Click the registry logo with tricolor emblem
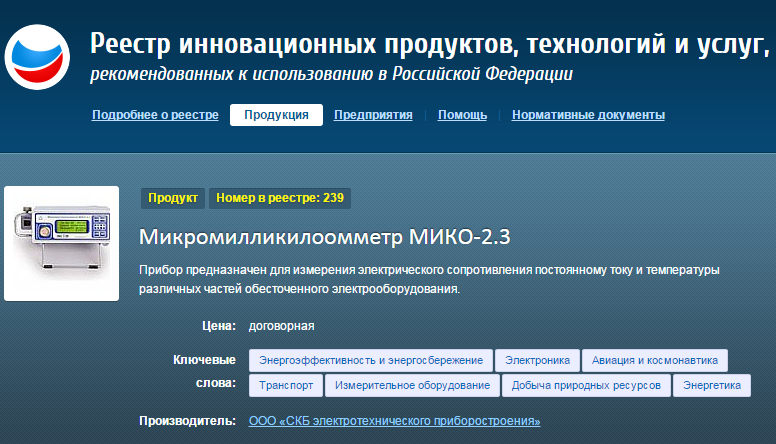The width and height of the screenshot is (776, 444). point(37,57)
